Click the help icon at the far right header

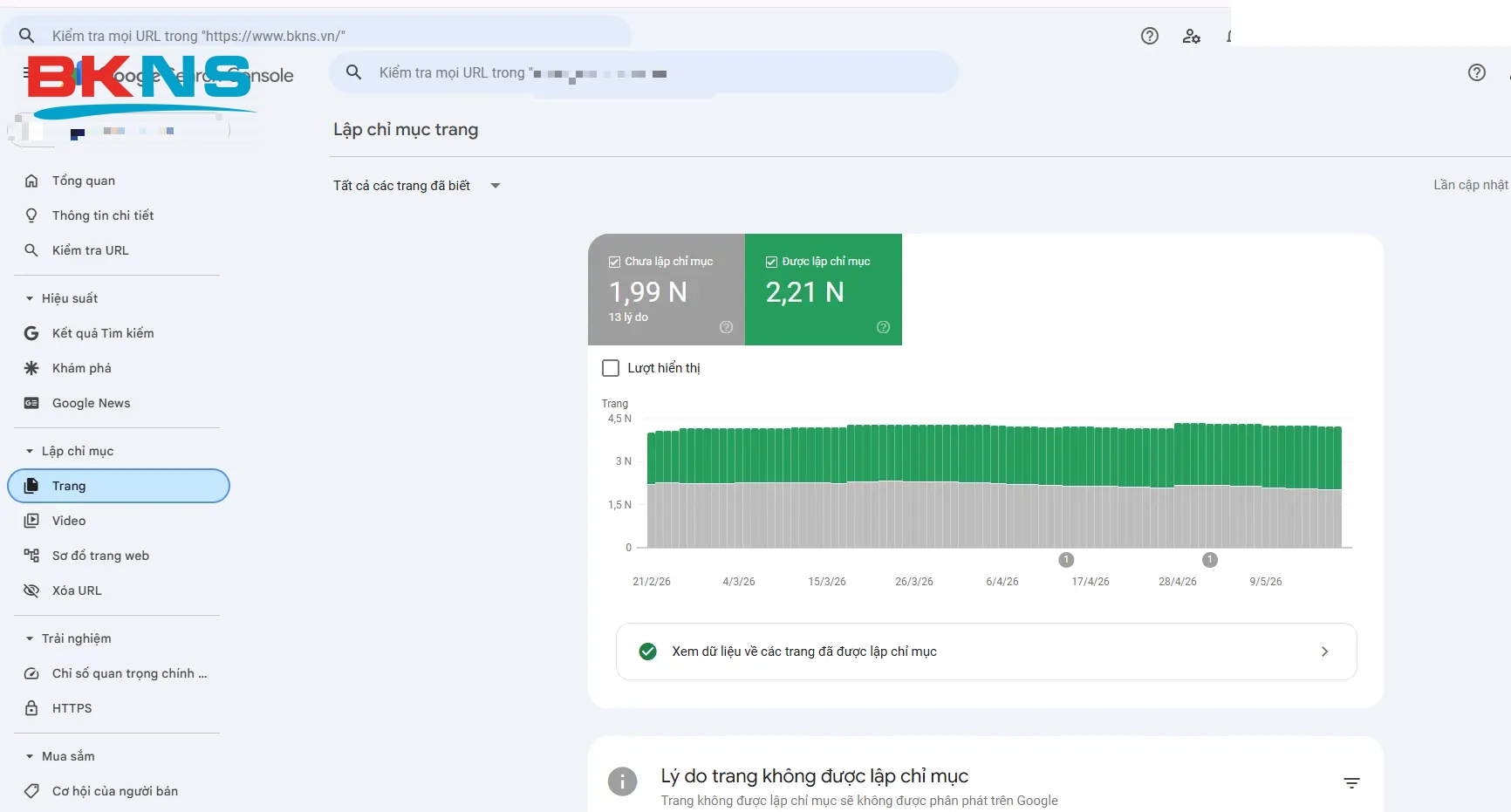[x=1477, y=72]
